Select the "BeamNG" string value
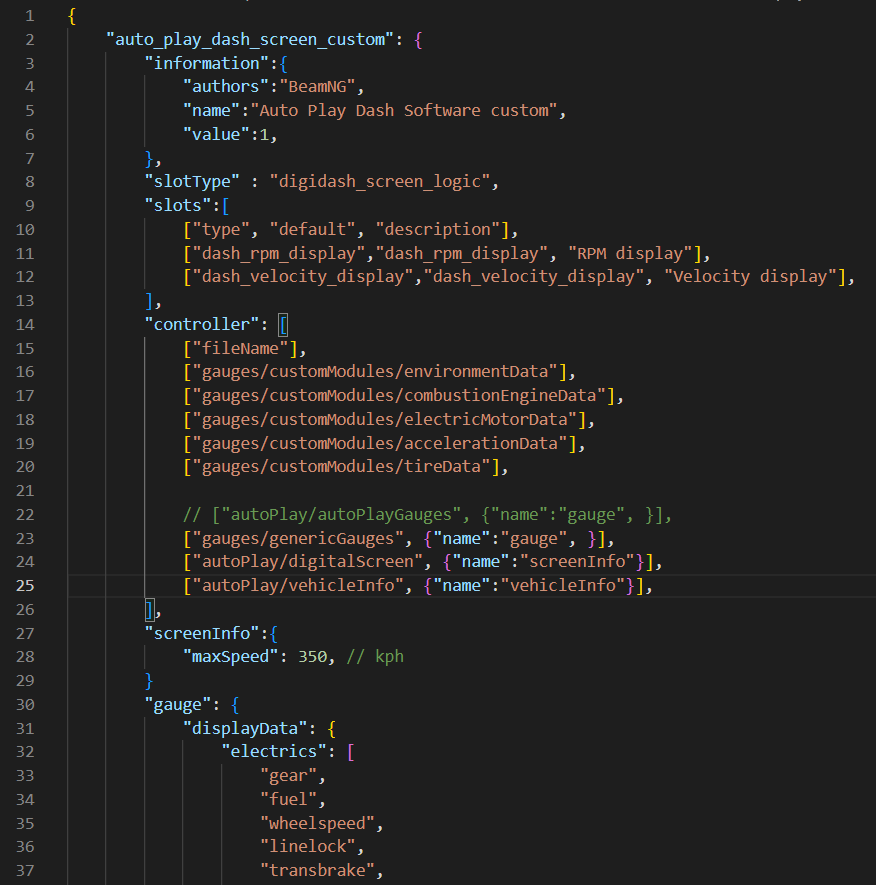Image resolution: width=876 pixels, height=885 pixels. pyautogui.click(x=317, y=87)
